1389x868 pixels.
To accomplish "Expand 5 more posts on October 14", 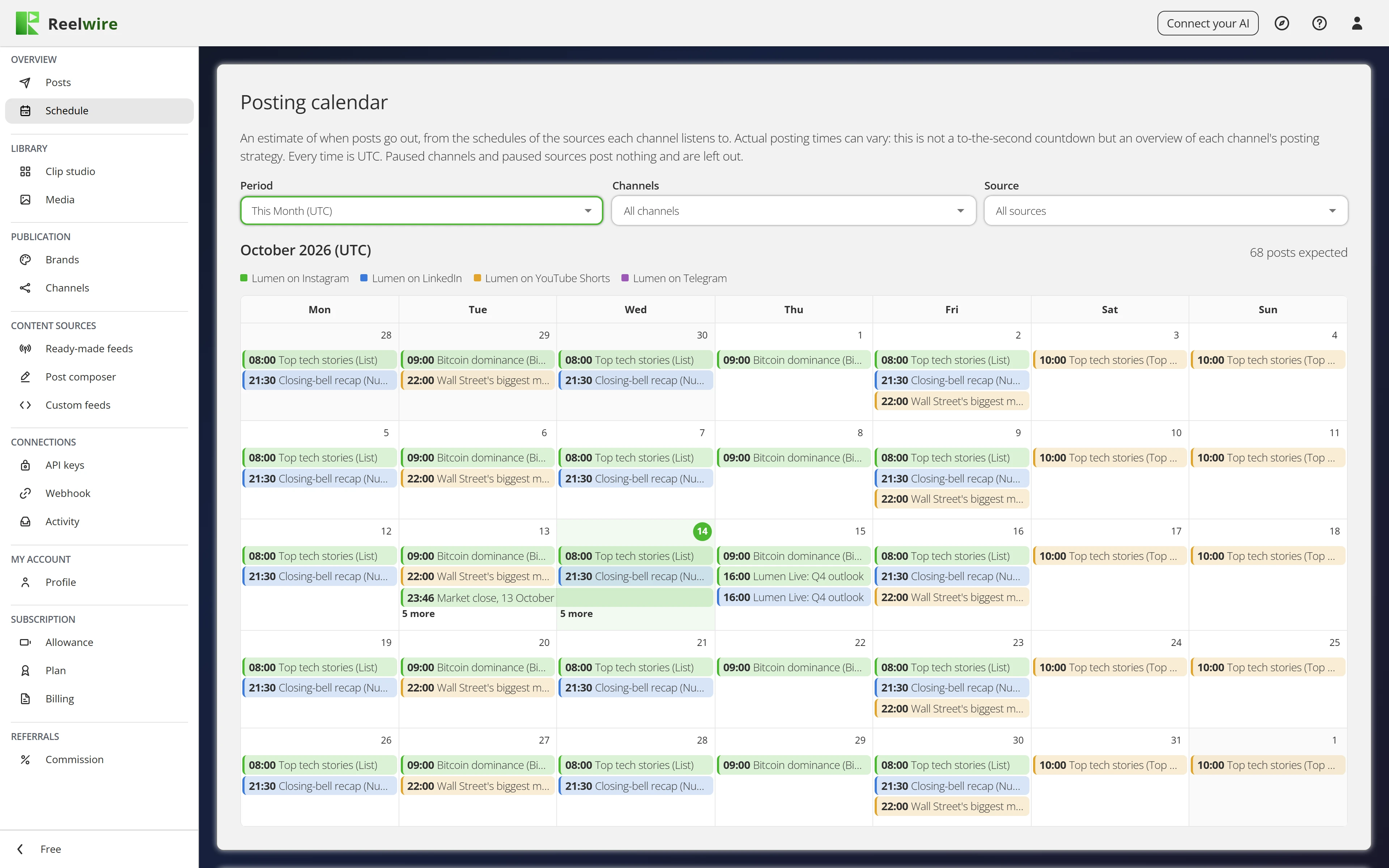I will [x=576, y=614].
